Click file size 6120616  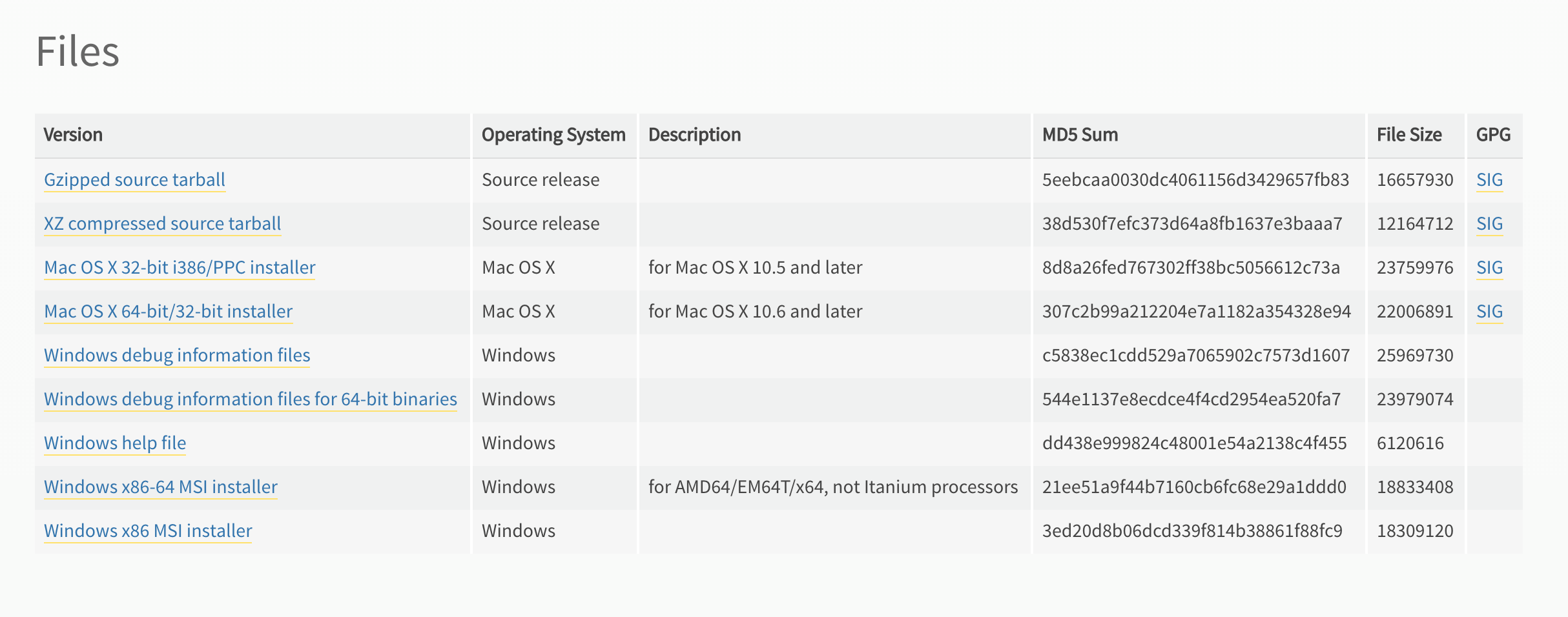tap(1410, 443)
